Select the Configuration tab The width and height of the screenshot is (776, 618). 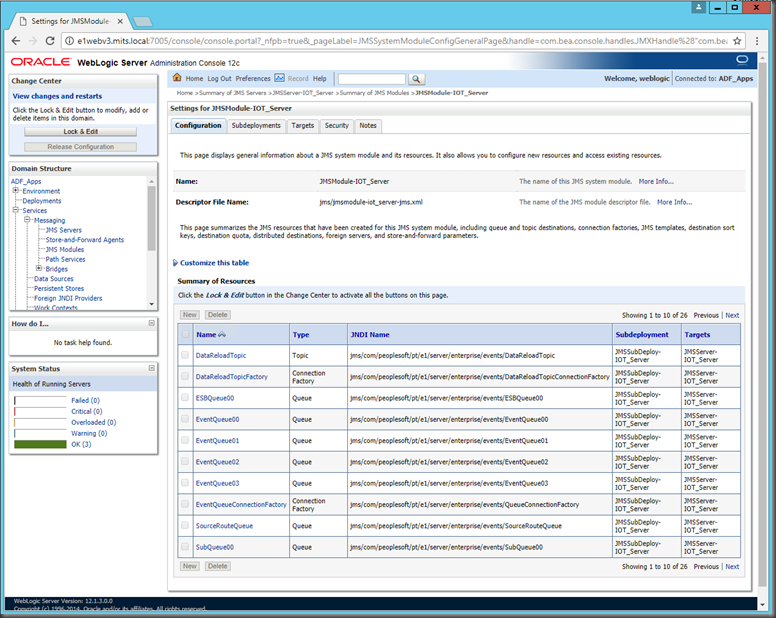[x=198, y=126]
